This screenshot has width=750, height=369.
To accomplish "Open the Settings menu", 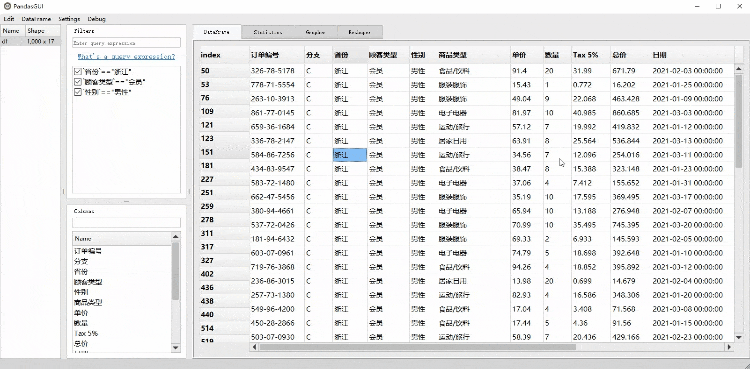I will pos(69,19).
